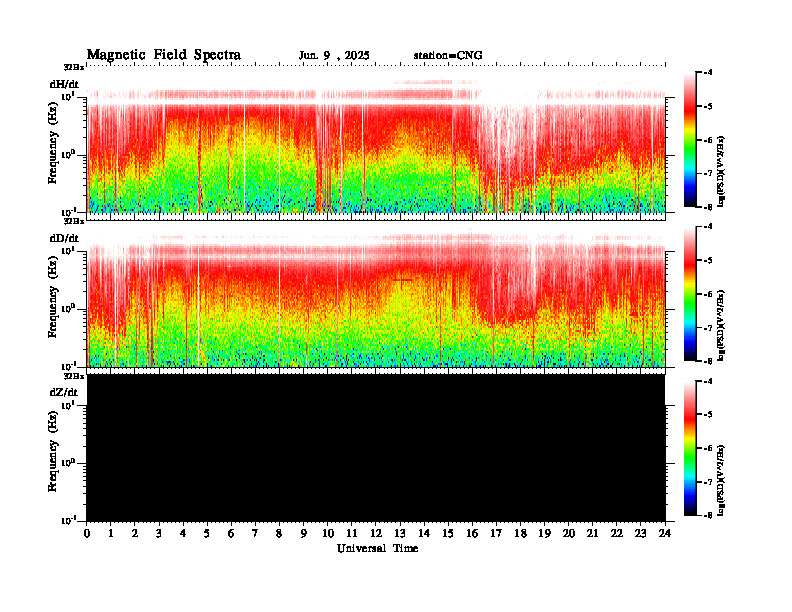Image resolution: width=792 pixels, height=612 pixels.
Task: Click the color scale bar beside the dZ/dt panel
Action: pos(690,448)
